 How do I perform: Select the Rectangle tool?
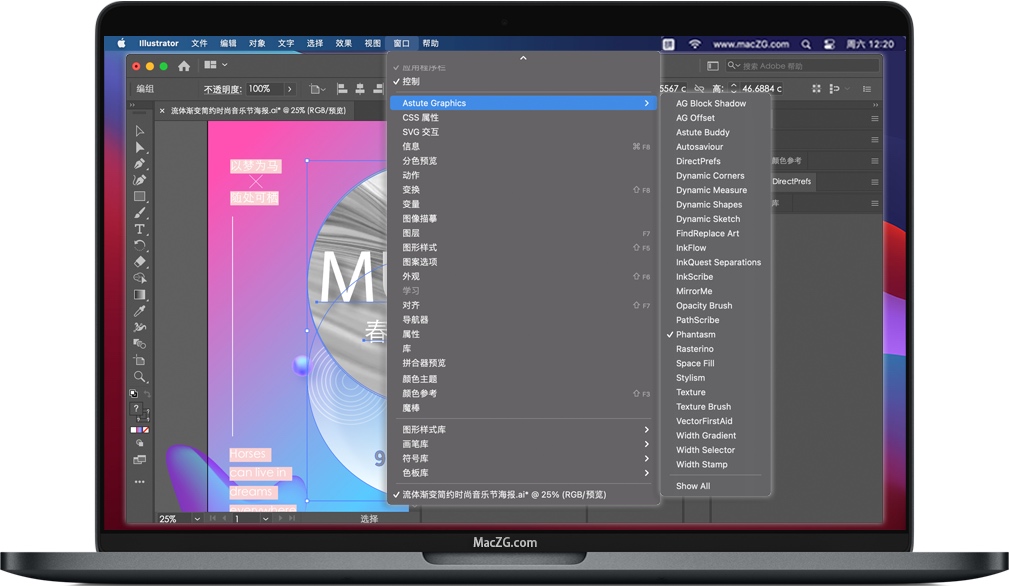(x=140, y=196)
